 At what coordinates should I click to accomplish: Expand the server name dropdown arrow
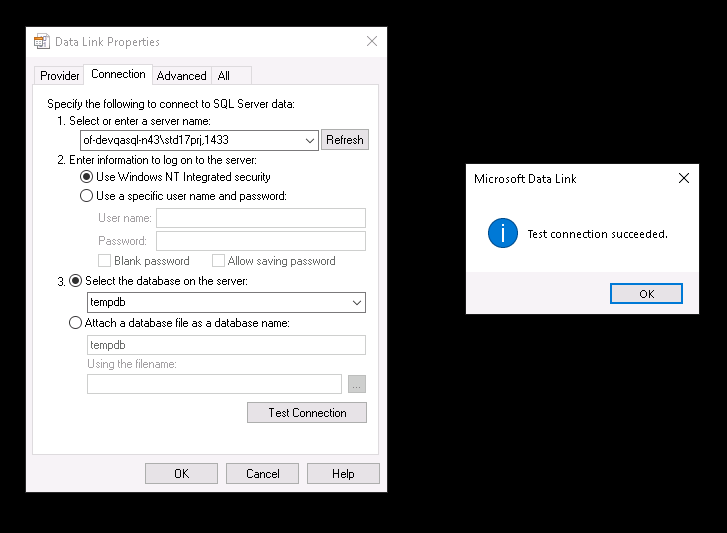(x=310, y=140)
